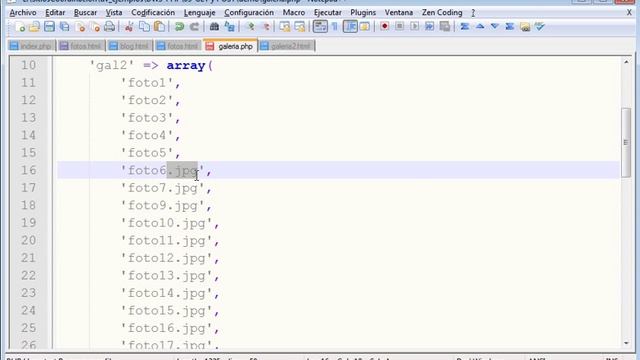
Task: Open the Vista menu
Action: (x=114, y=13)
